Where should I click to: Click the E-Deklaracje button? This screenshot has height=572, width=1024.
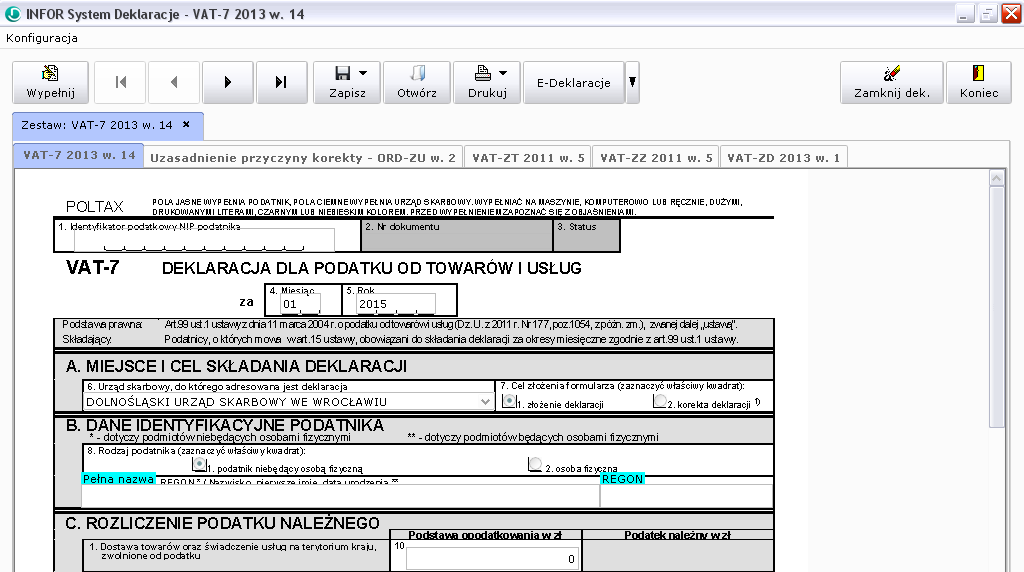573,82
